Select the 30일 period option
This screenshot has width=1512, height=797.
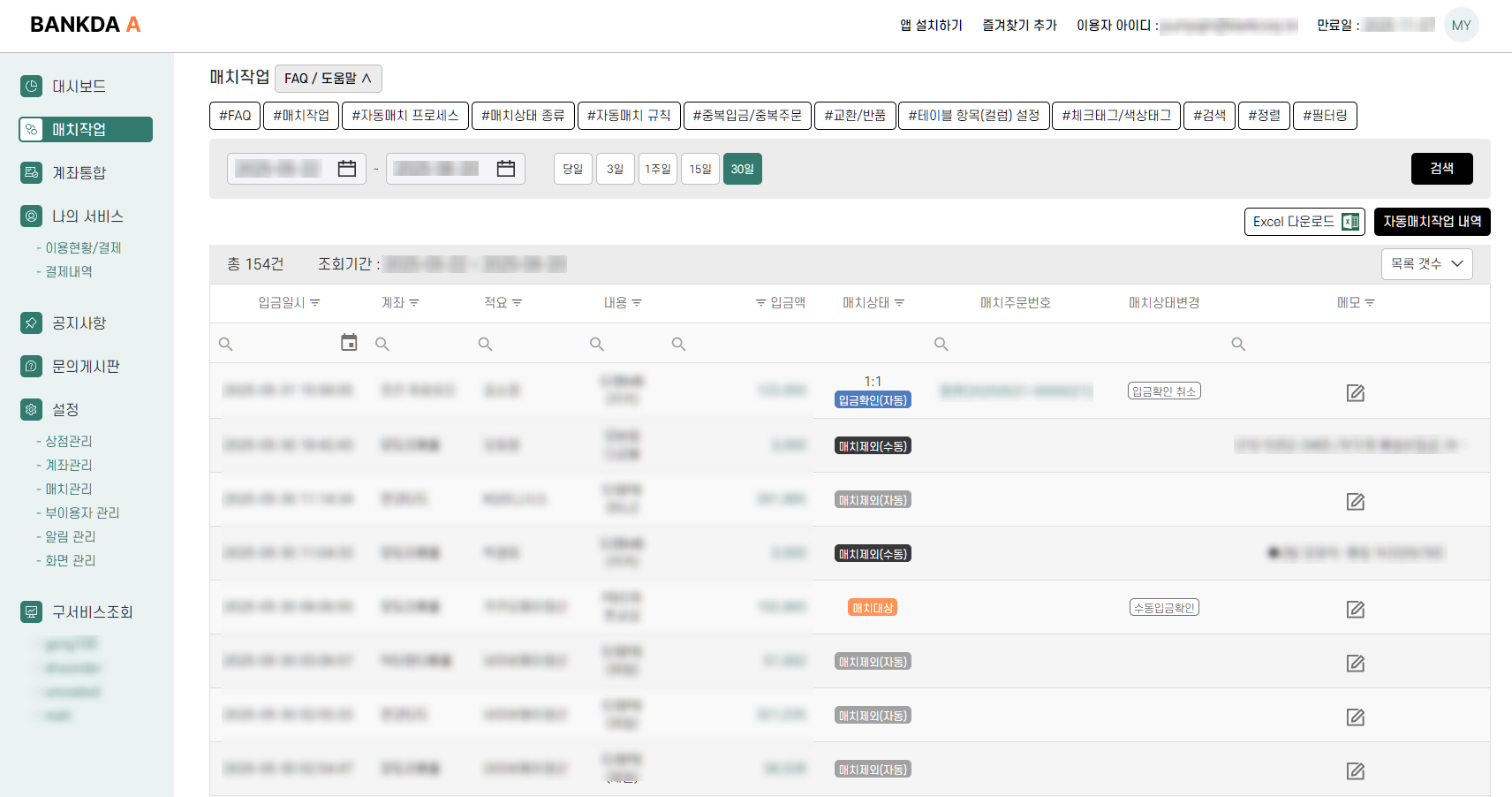coord(742,169)
